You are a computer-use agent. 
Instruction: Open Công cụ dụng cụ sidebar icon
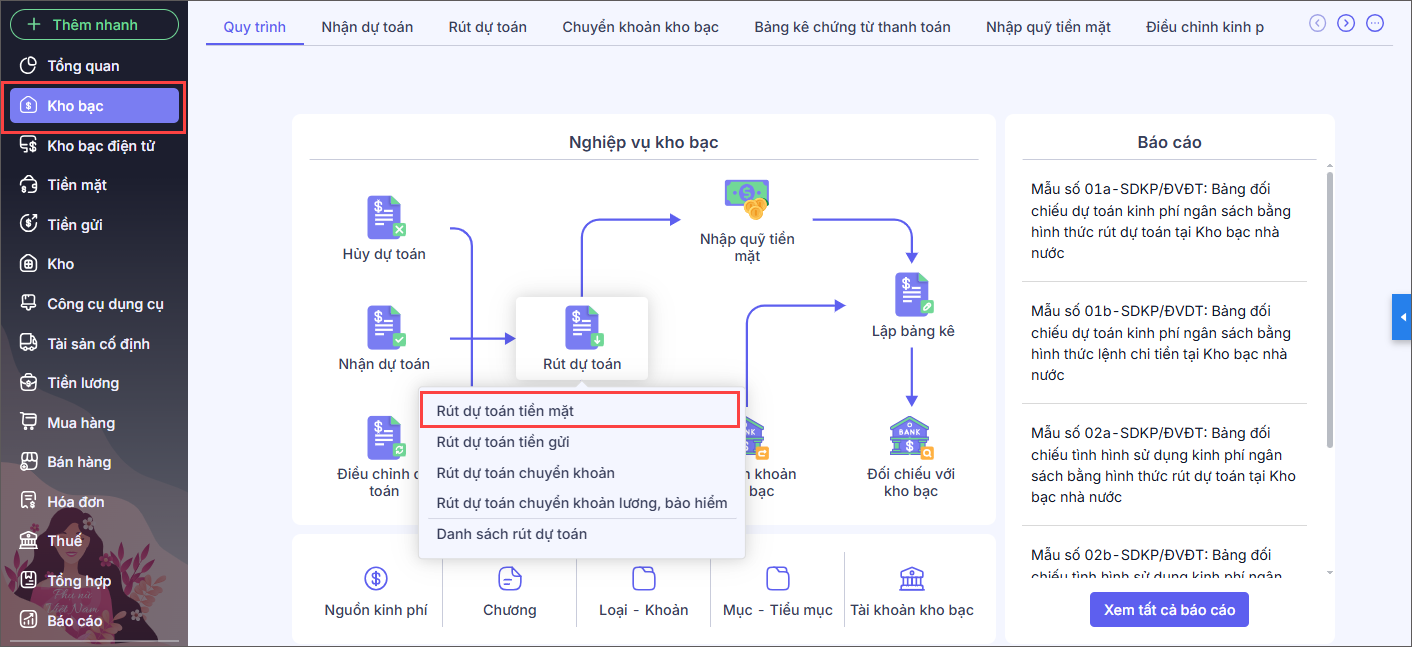30,304
